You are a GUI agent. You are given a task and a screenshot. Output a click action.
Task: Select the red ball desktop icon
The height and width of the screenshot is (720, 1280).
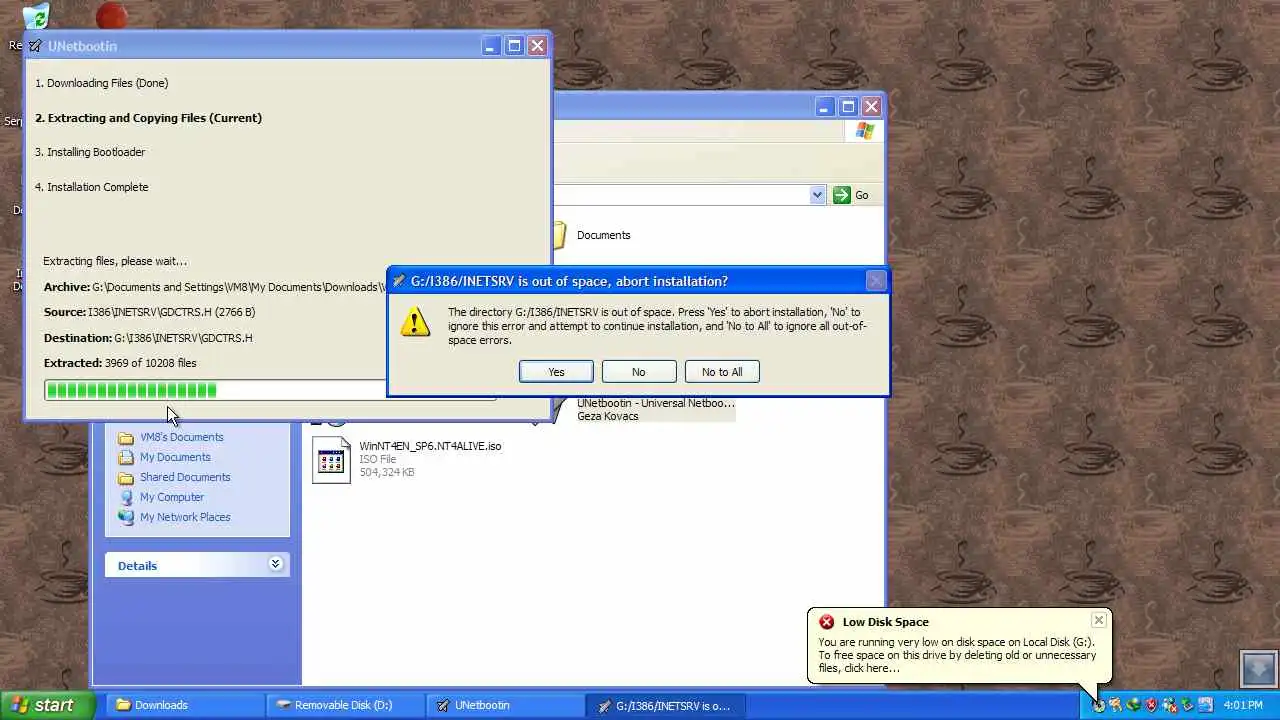(112, 16)
